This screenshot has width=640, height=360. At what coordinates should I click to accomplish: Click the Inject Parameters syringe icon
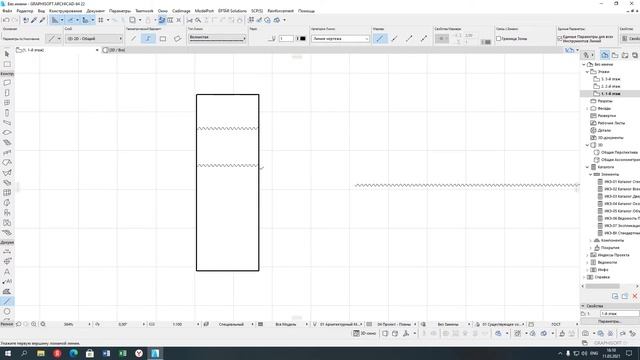pyautogui.click(x=42, y=20)
